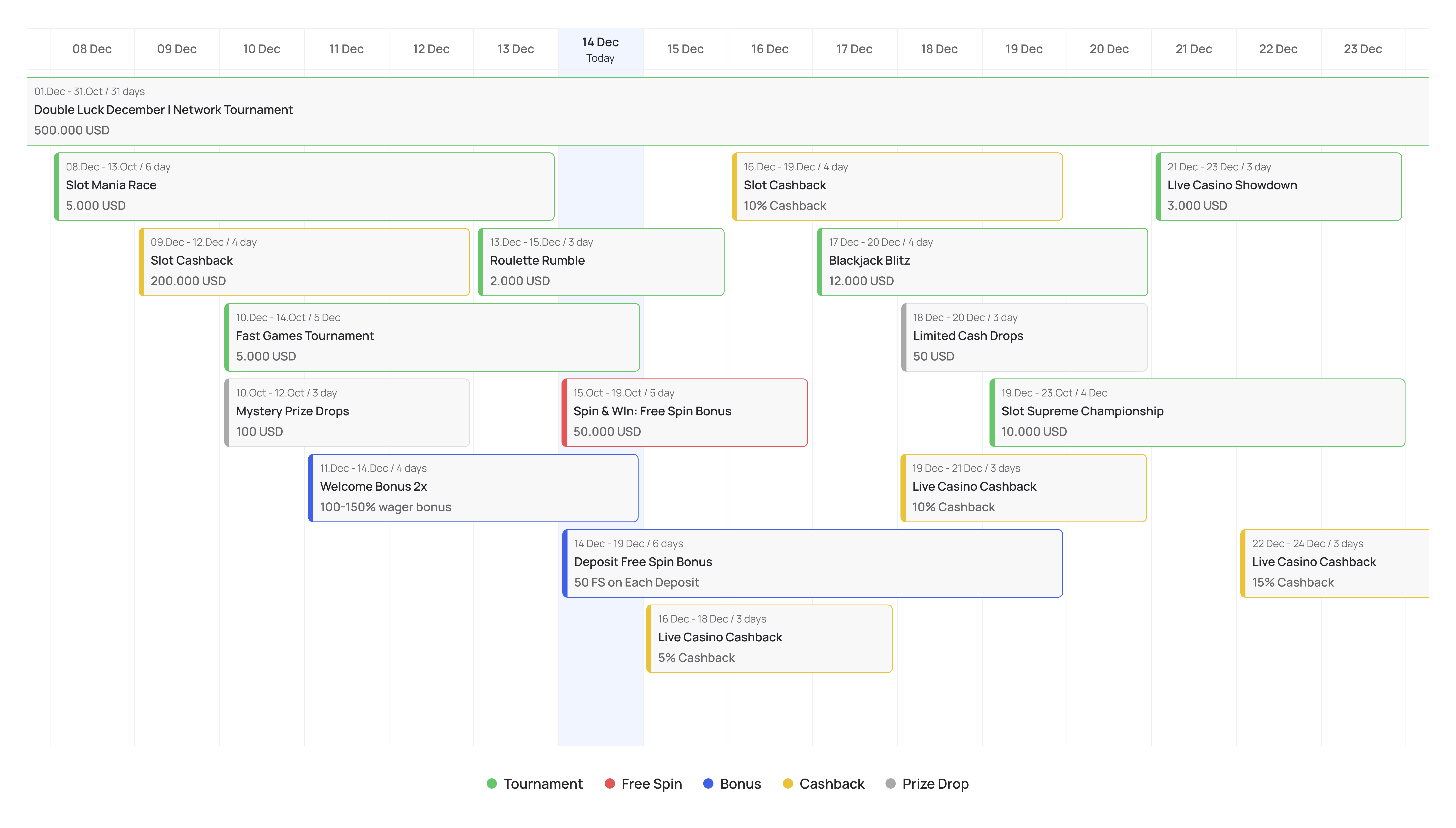Image resolution: width=1456 pixels, height=828 pixels.
Task: Select the 10 Dec date header
Action: 261,49
